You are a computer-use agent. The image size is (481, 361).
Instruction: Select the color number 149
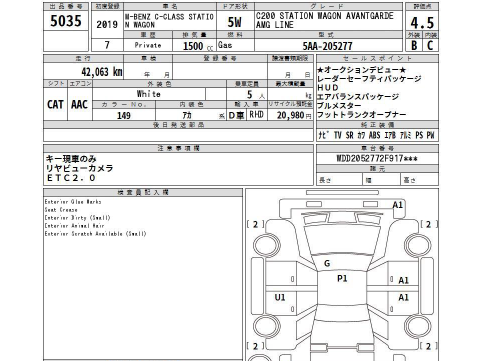coord(124,115)
